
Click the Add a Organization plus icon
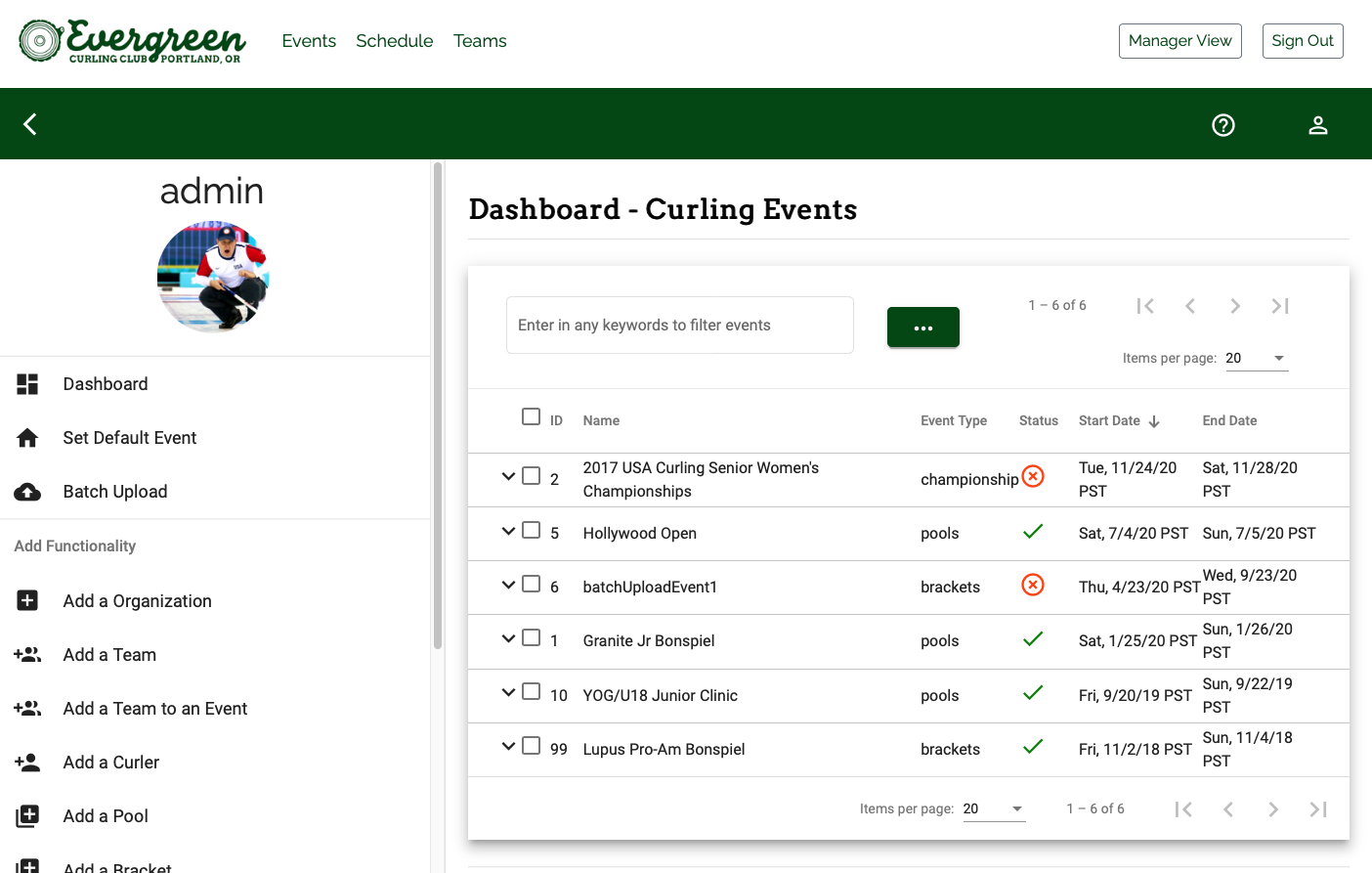[26, 600]
